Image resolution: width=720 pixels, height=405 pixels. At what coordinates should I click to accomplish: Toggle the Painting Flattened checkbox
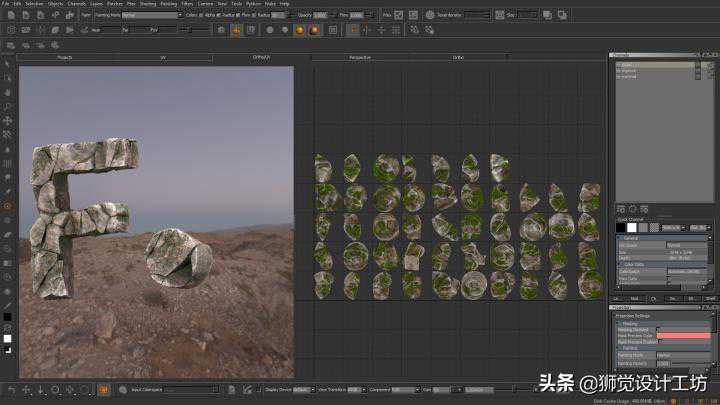658,329
